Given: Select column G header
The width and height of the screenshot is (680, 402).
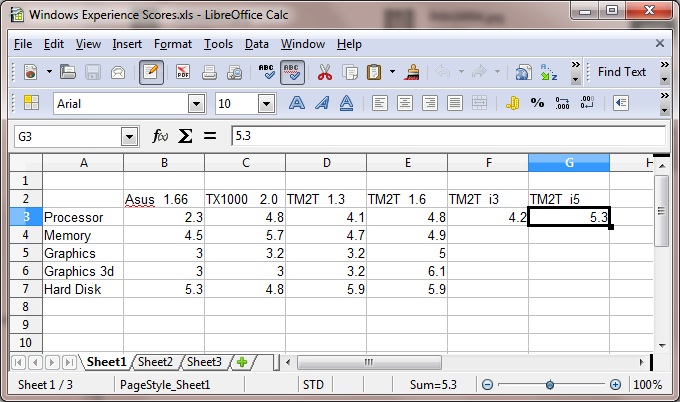Looking at the screenshot, I should [569, 163].
